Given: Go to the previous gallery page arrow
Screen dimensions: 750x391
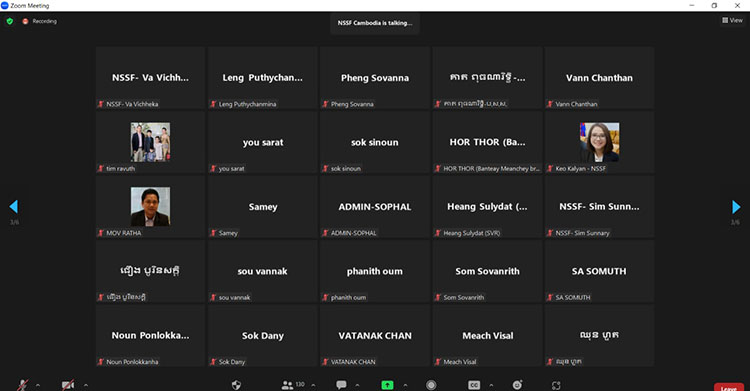Looking at the screenshot, I should click(13, 206).
